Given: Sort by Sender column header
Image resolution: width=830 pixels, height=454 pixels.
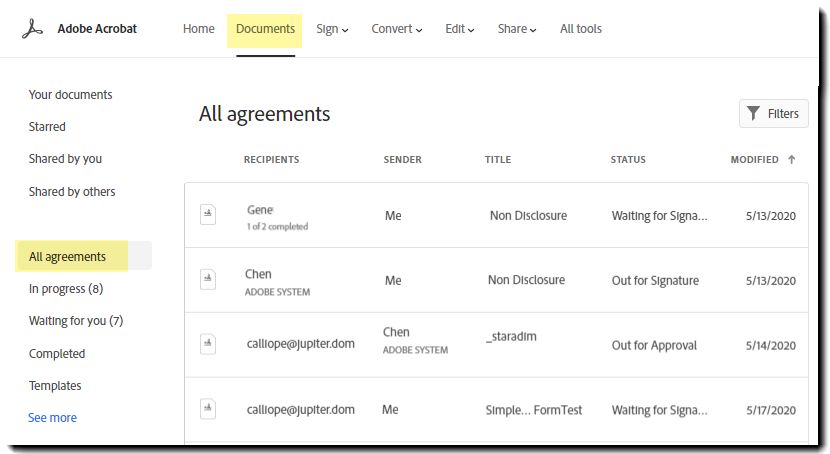Looking at the screenshot, I should click(x=403, y=159).
